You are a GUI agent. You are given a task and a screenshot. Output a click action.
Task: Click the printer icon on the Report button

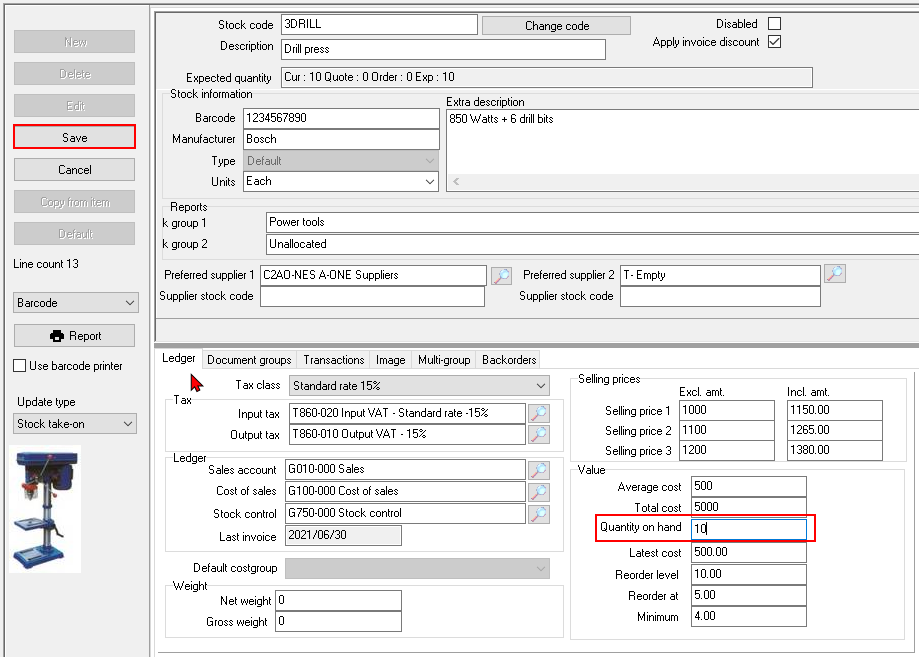coord(58,335)
